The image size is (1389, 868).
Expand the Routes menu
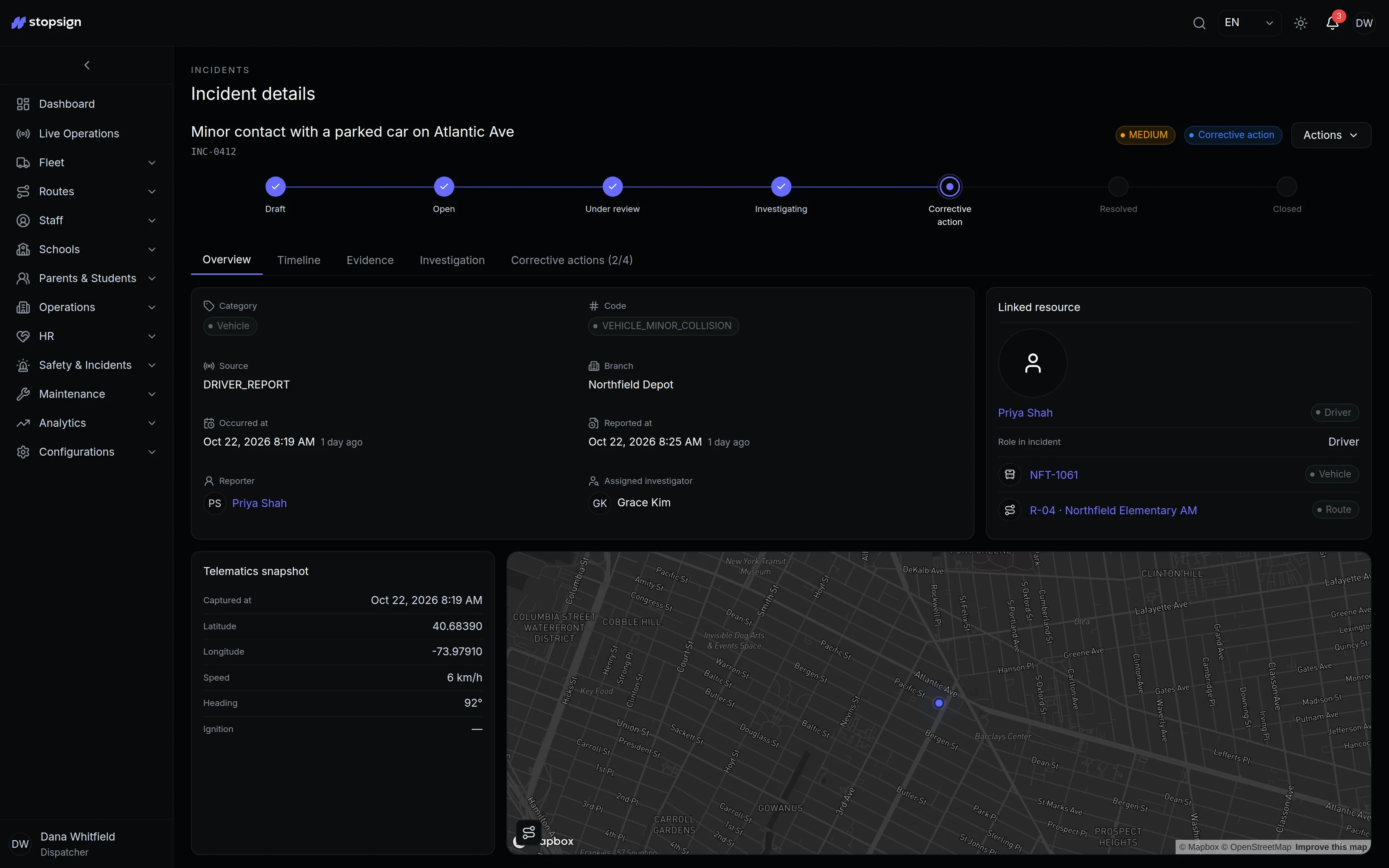pos(87,192)
